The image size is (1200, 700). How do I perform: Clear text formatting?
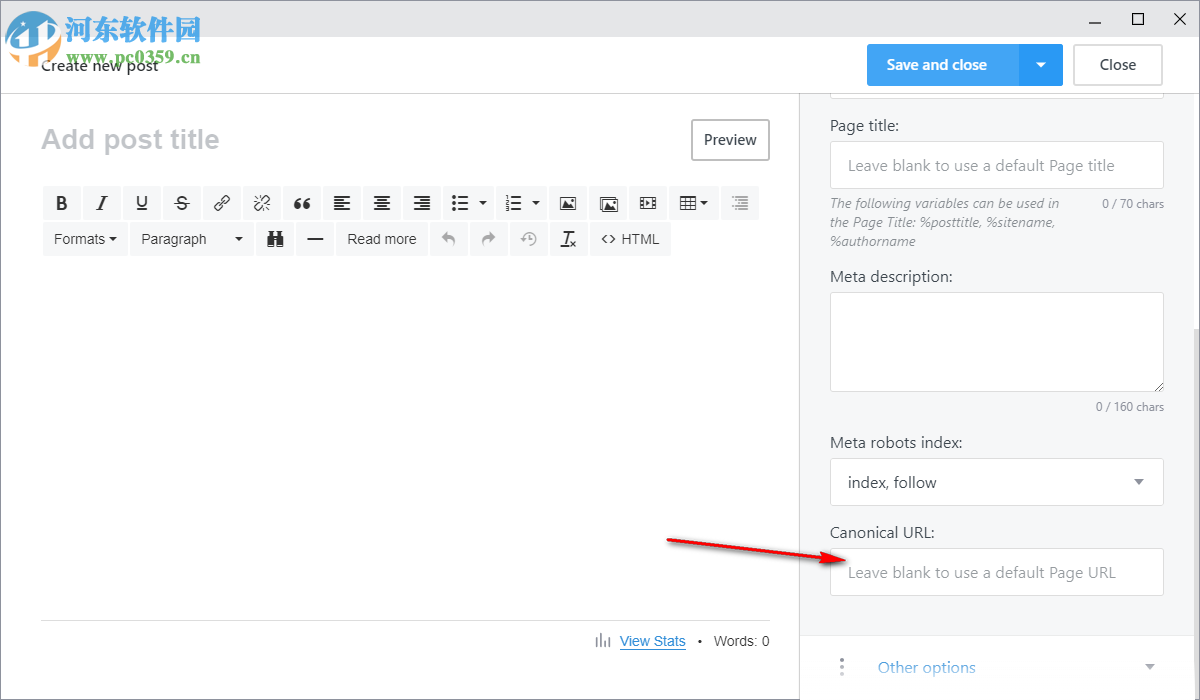[x=569, y=239]
